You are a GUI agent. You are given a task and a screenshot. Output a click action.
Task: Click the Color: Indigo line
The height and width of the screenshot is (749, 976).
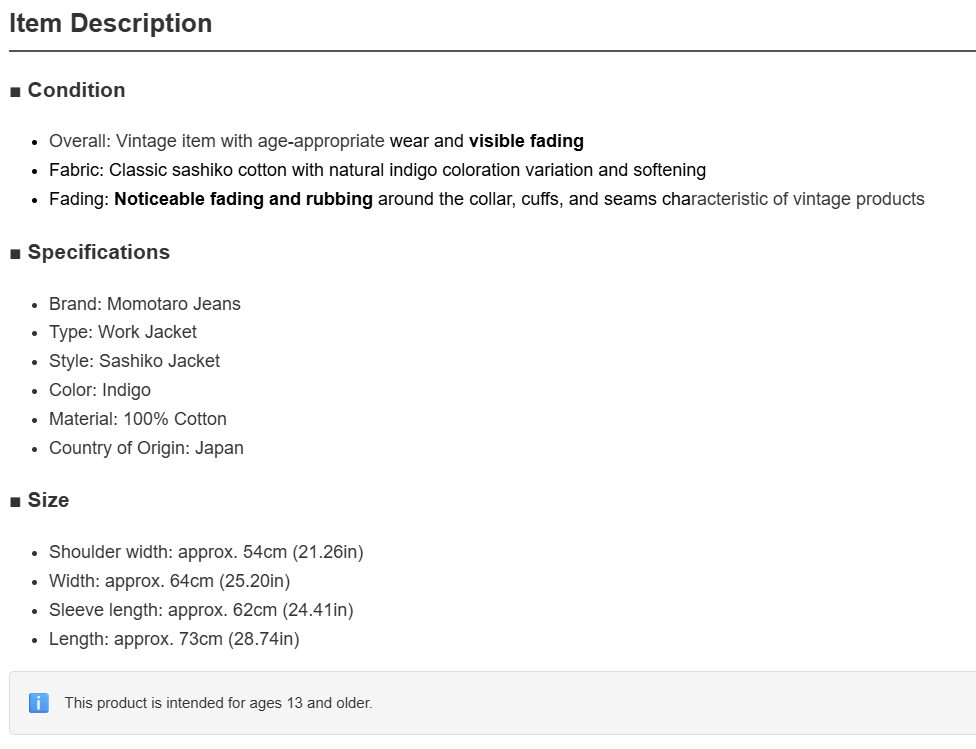pos(100,390)
